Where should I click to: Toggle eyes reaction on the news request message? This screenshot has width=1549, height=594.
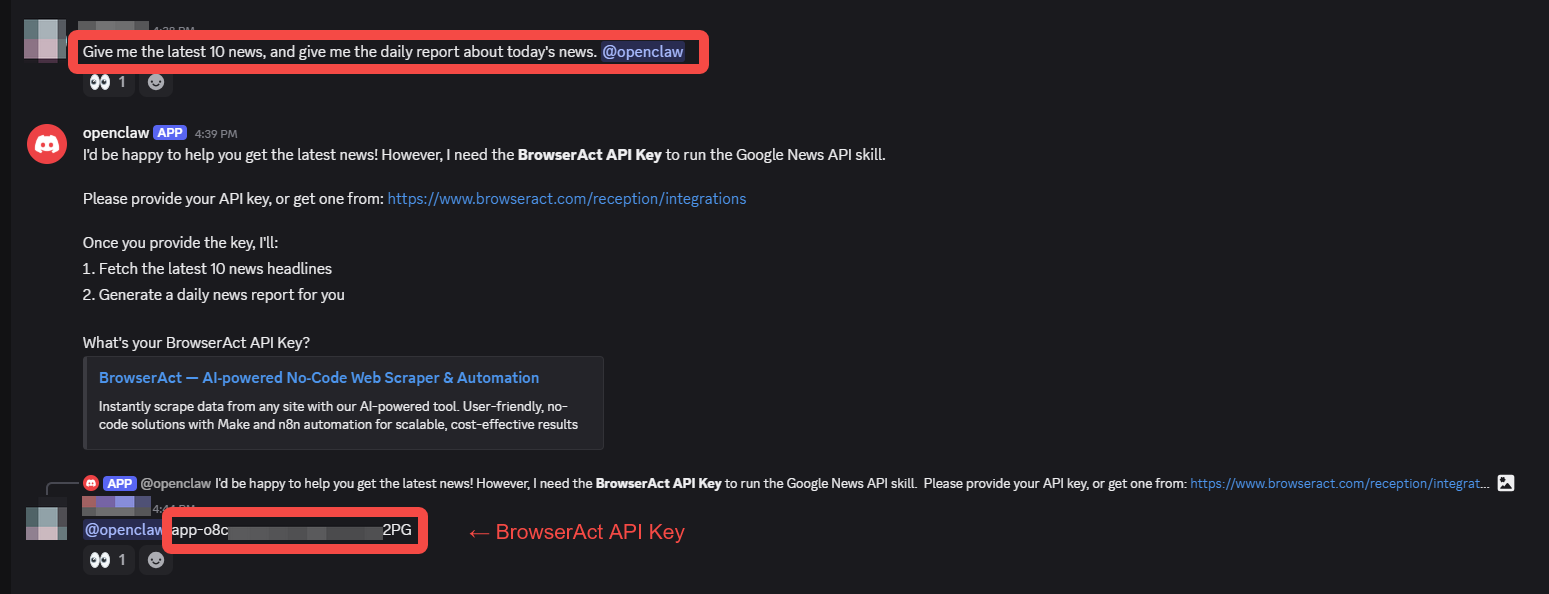click(x=108, y=82)
